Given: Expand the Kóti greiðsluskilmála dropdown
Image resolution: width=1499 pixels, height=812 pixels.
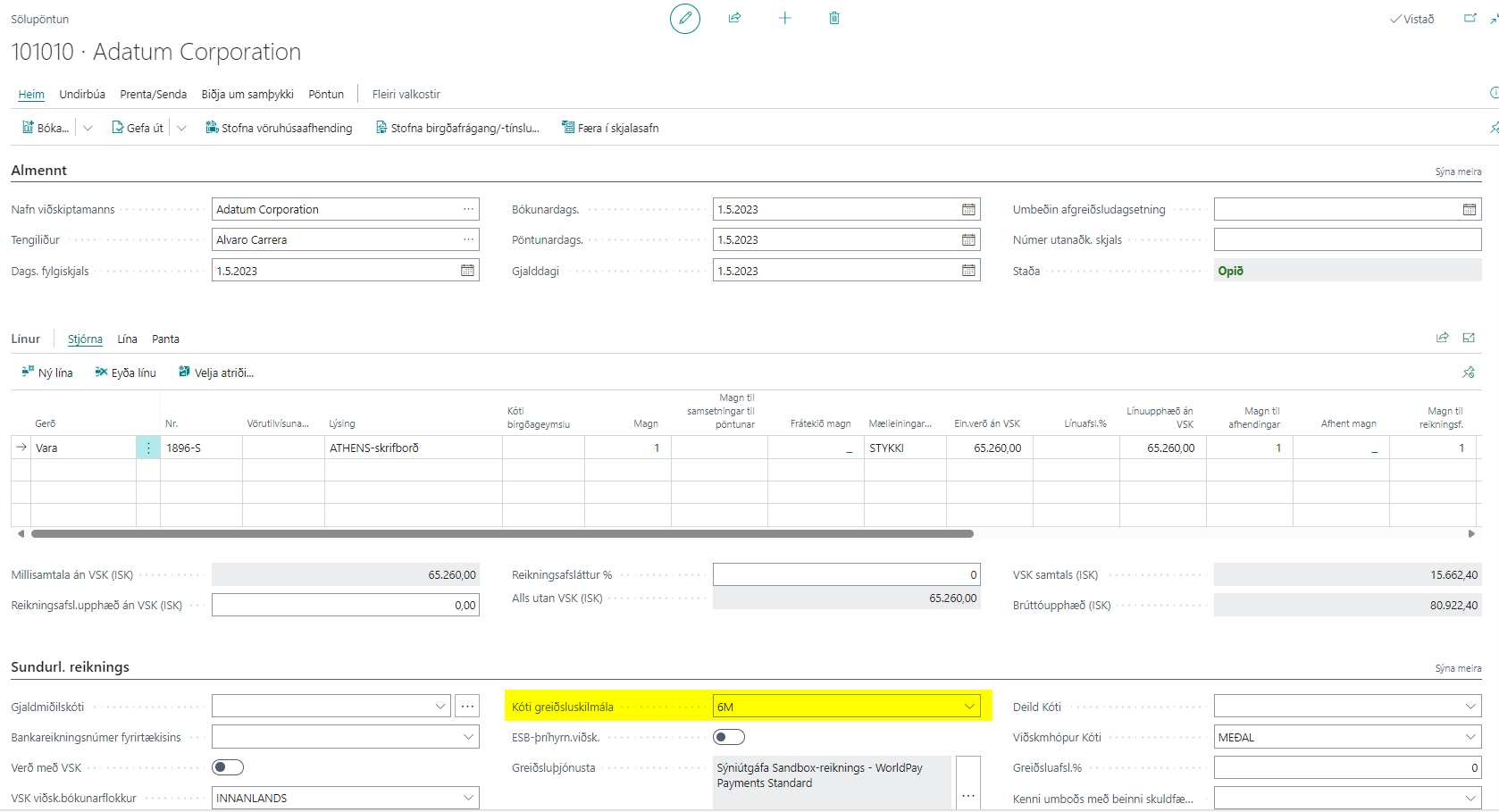Looking at the screenshot, I should point(969,707).
